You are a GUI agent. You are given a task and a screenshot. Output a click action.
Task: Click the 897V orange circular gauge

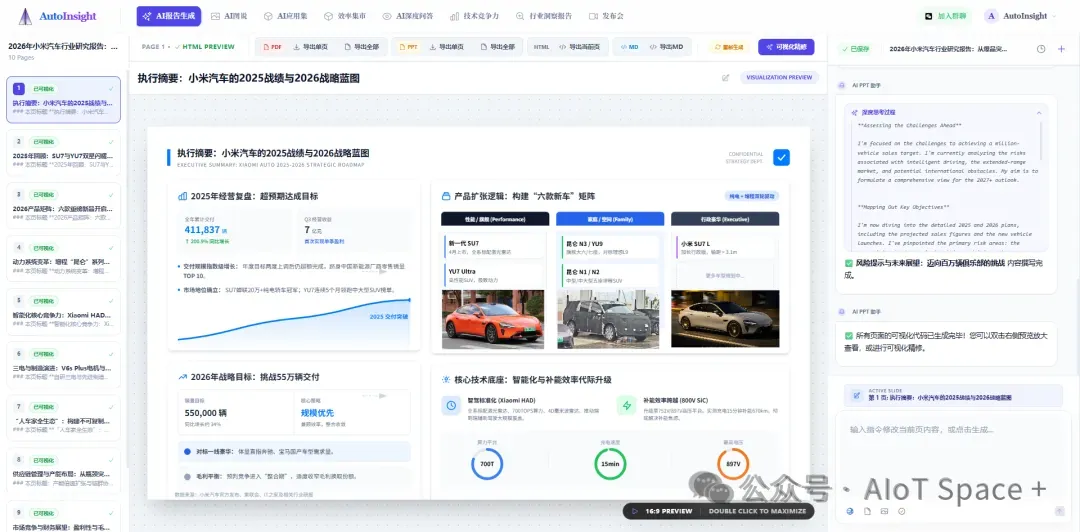[x=733, y=464]
